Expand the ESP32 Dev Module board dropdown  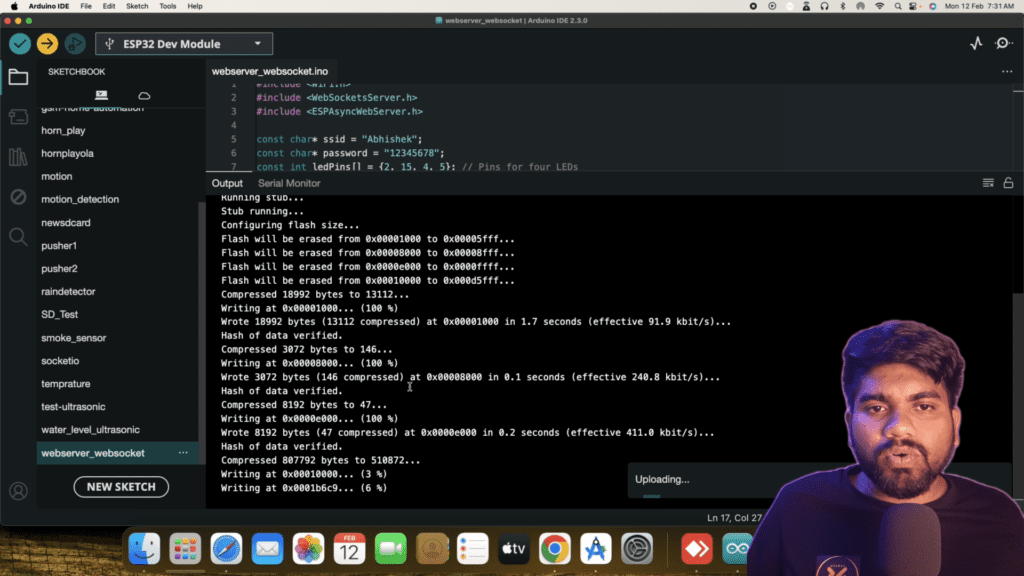coord(184,44)
